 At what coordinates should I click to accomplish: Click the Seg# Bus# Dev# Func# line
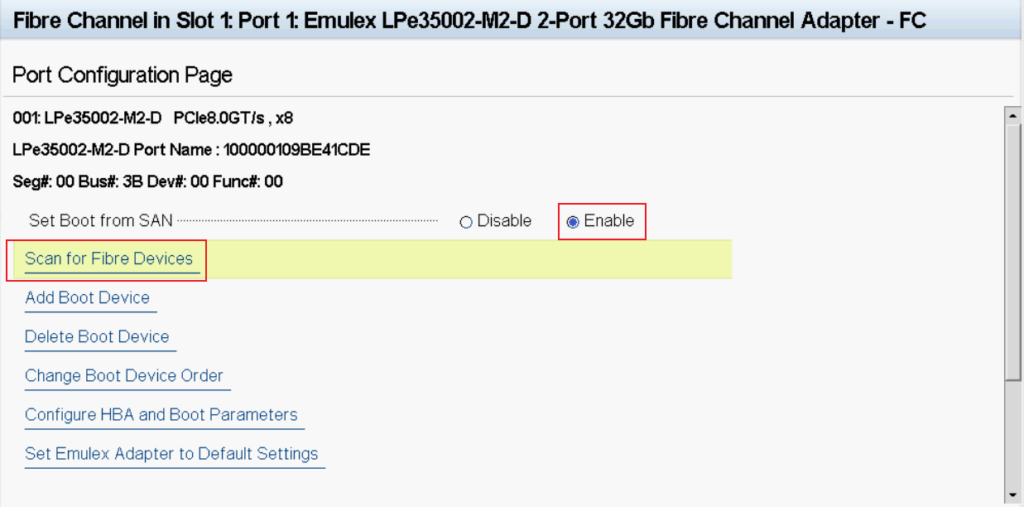(148, 182)
